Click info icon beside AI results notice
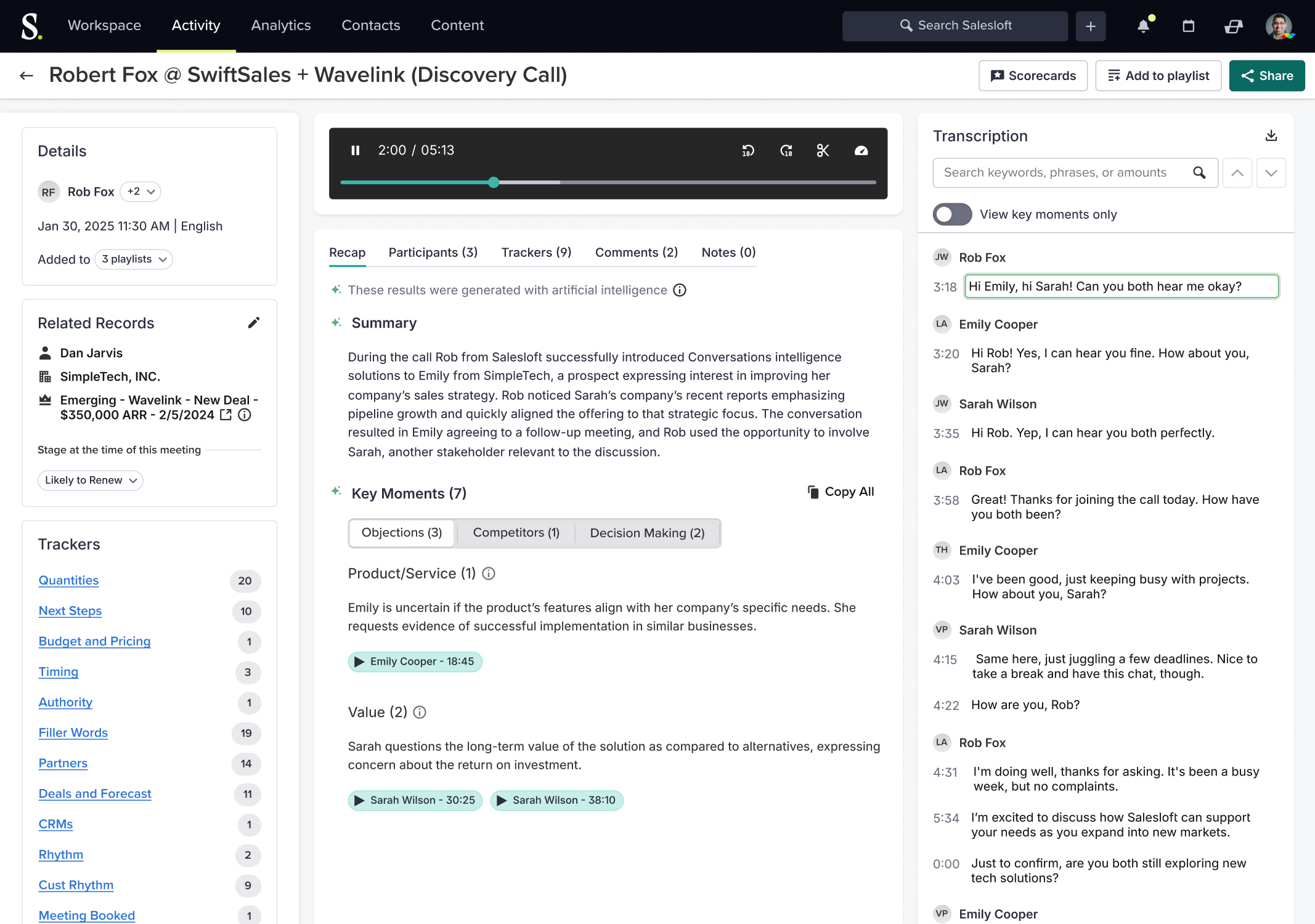 click(x=680, y=290)
